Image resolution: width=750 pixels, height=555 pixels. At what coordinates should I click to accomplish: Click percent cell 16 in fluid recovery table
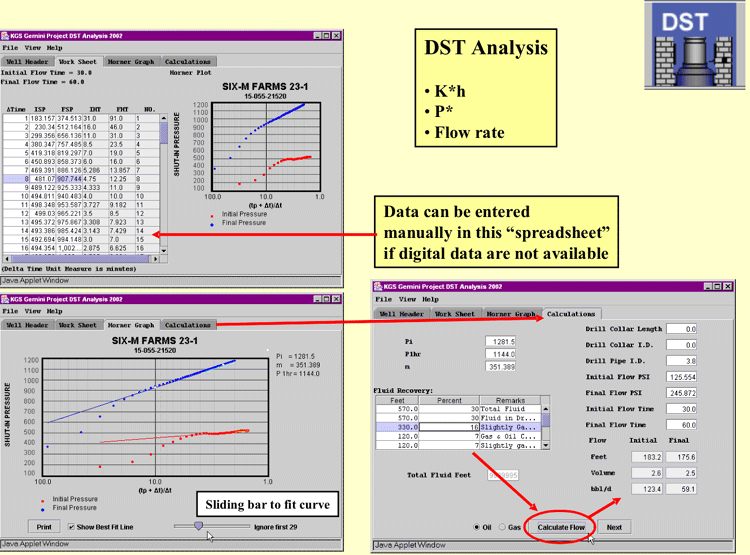click(x=449, y=427)
